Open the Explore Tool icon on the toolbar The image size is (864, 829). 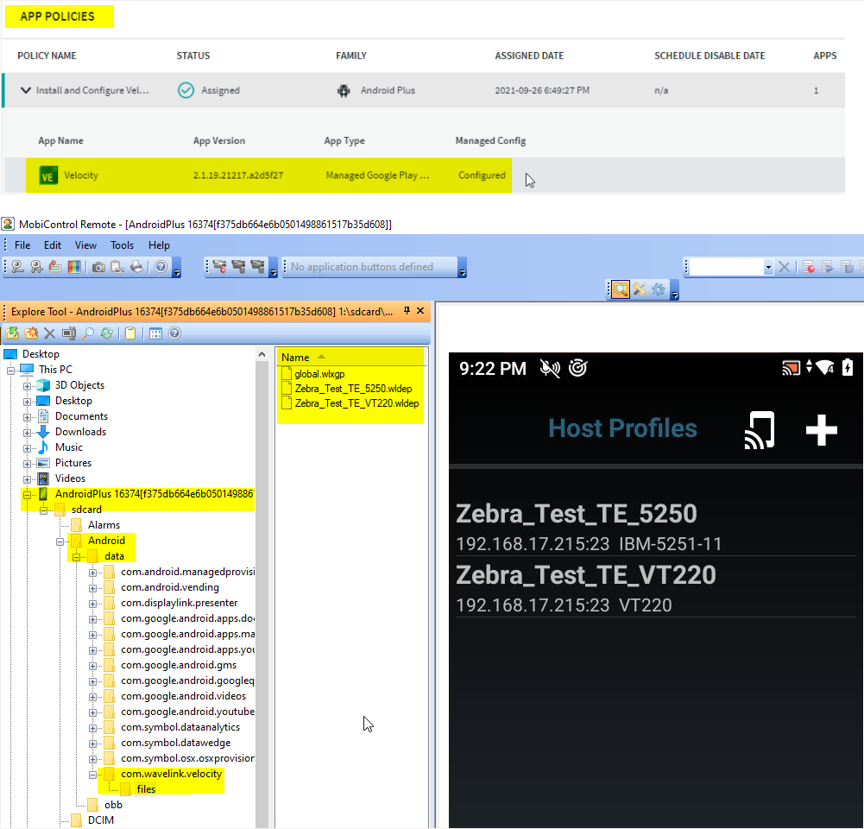coord(620,290)
